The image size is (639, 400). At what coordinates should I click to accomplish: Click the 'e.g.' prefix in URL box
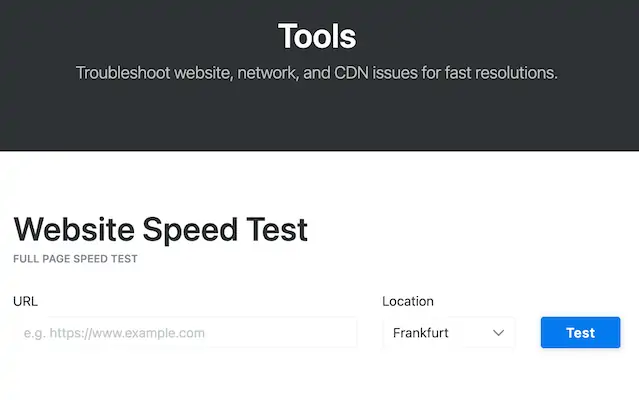pos(34,333)
